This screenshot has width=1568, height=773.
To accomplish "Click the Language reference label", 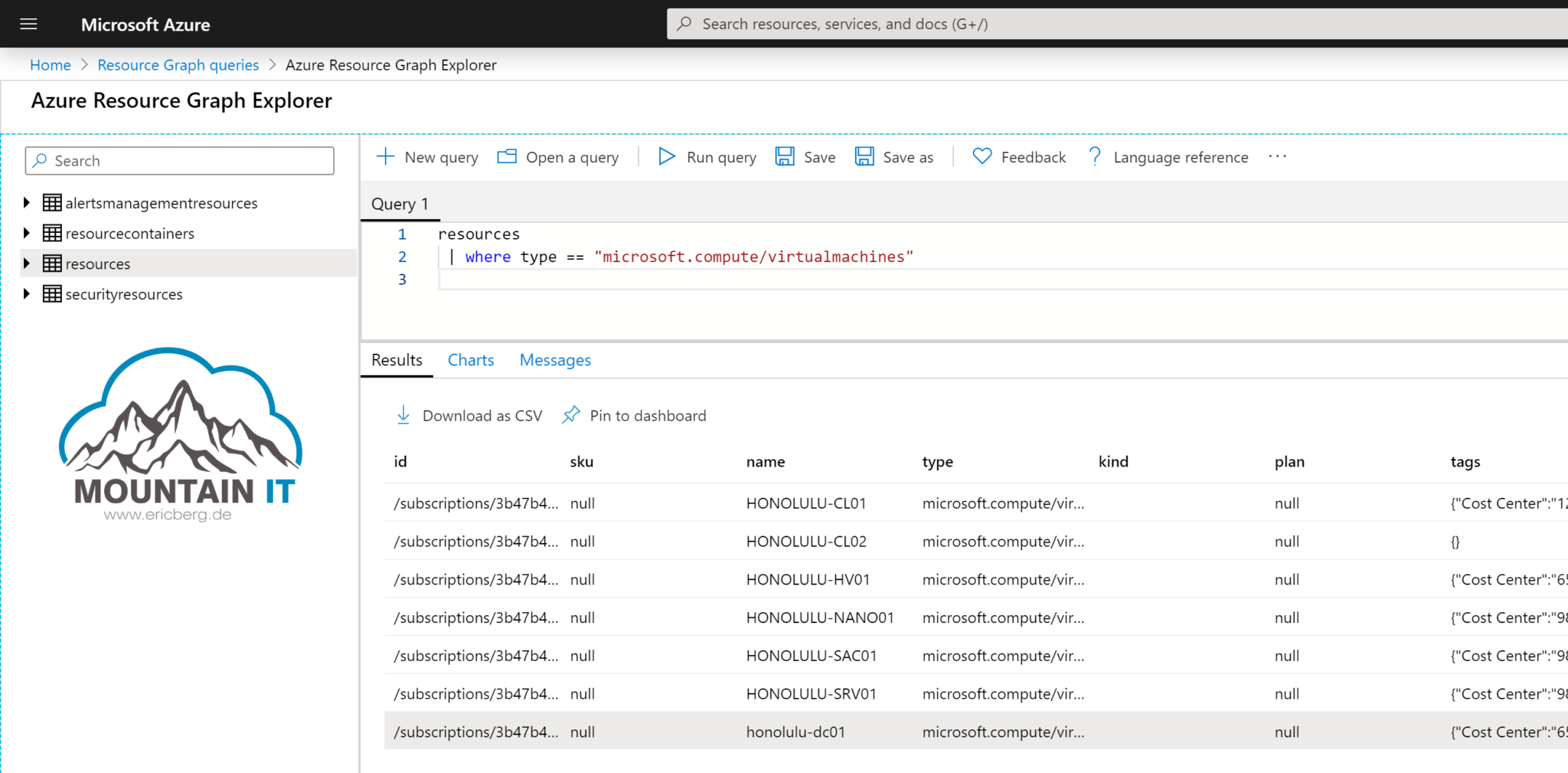I will [x=1181, y=157].
